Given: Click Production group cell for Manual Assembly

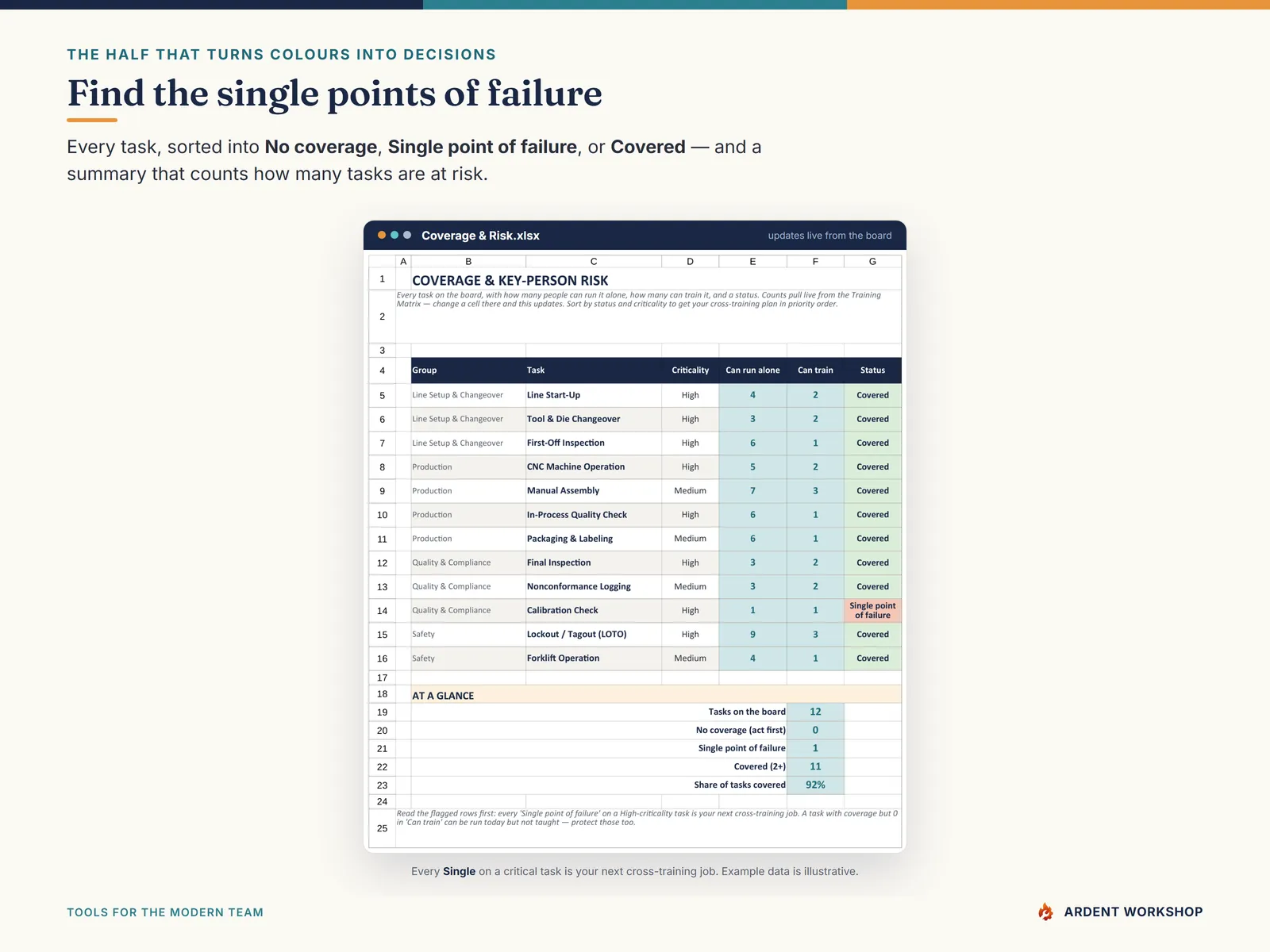Looking at the screenshot, I should coord(468,490).
